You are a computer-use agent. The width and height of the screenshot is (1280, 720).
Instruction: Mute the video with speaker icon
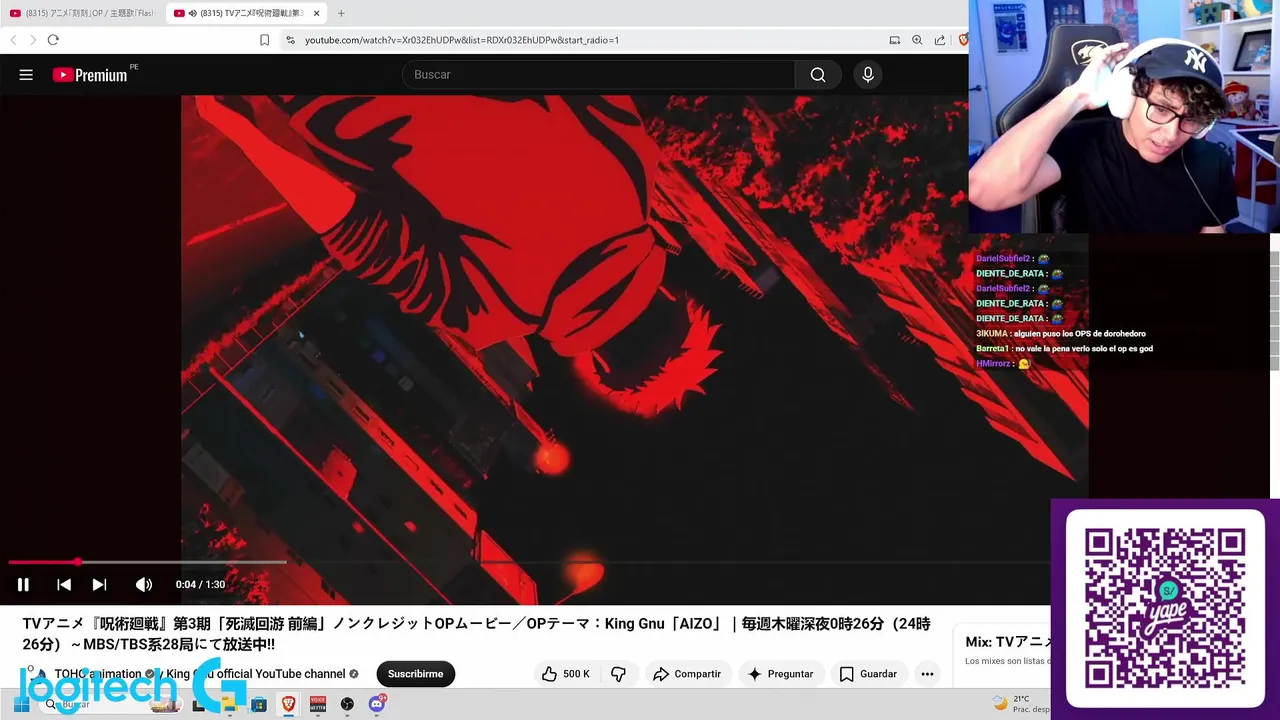[x=144, y=585]
